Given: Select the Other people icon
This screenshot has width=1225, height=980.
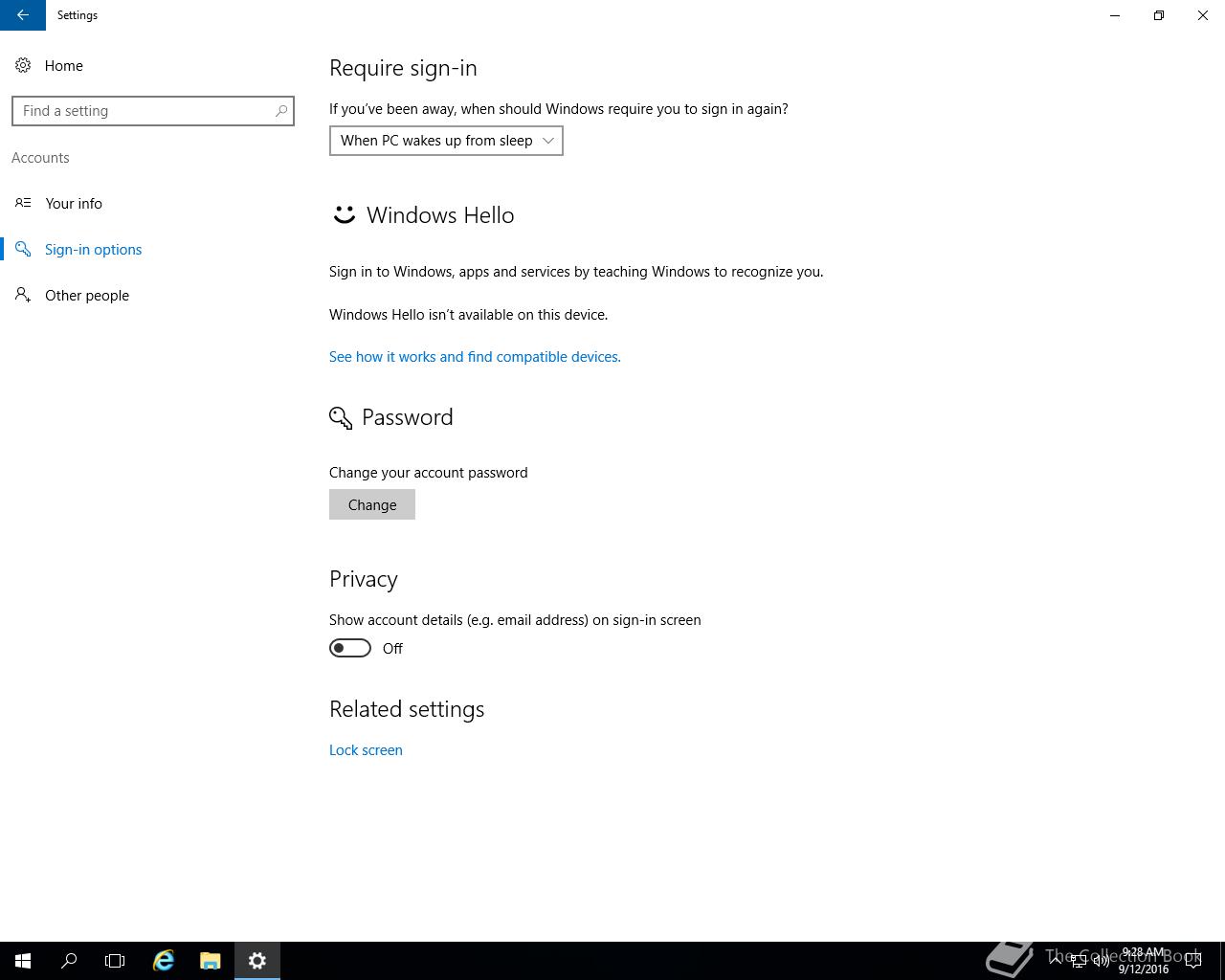Looking at the screenshot, I should coord(23,295).
